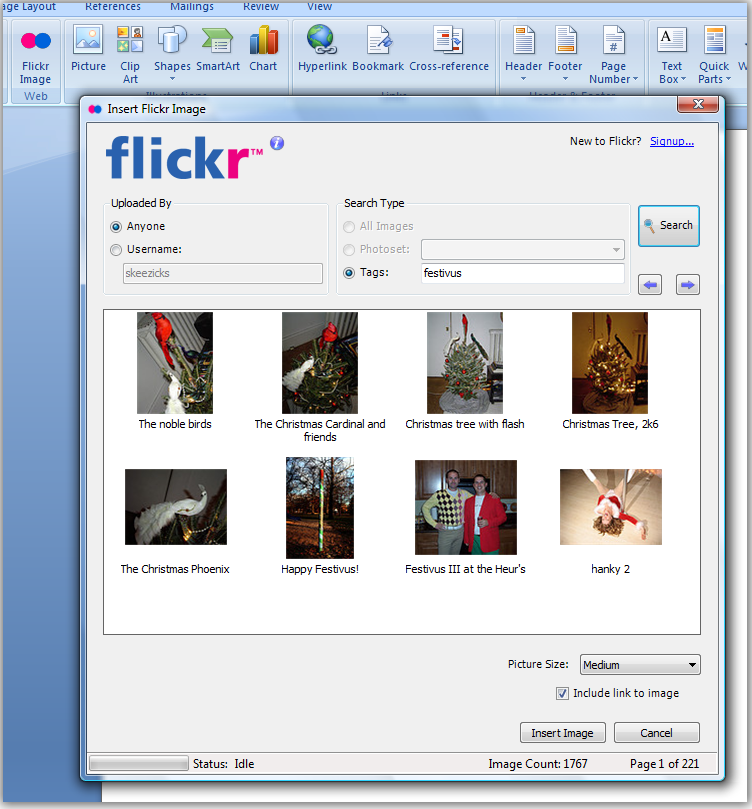Click the Hyperlink icon
Viewport: 752px width, 809px height.
(322, 49)
